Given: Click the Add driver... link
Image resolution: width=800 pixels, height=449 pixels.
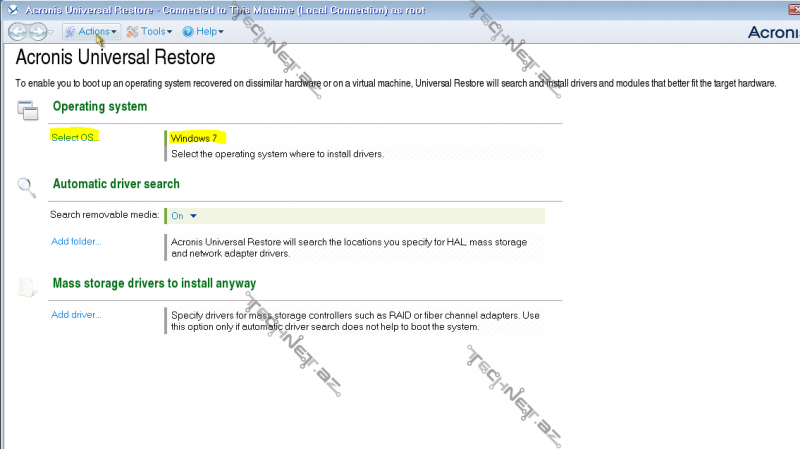Looking at the screenshot, I should coord(76,315).
